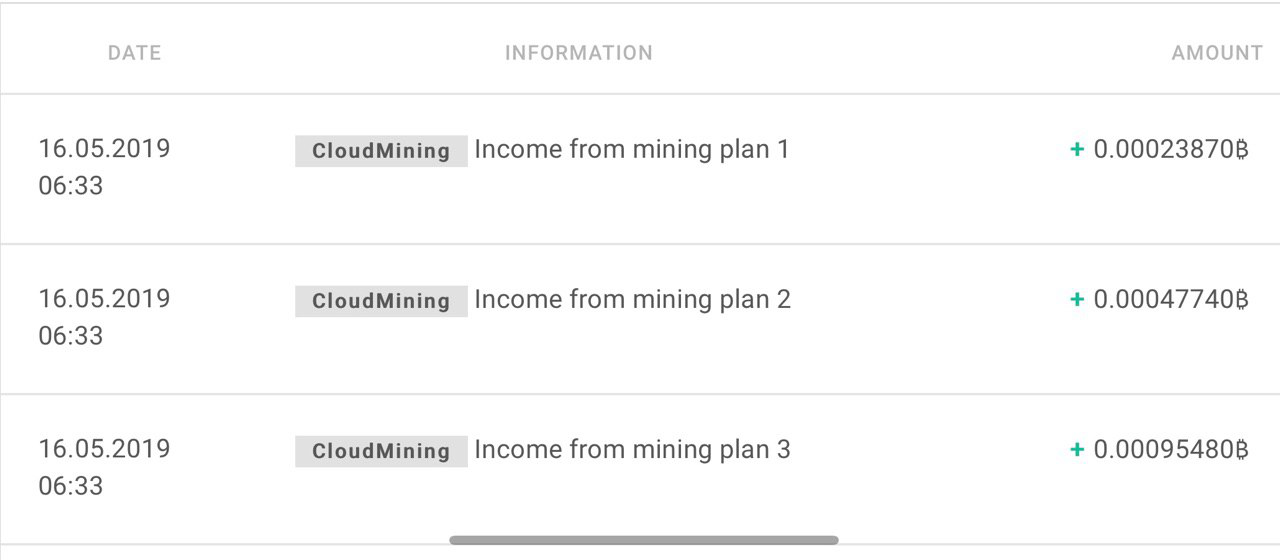
Task: Click the 16.05.2019 date in plan 1 row
Action: [x=104, y=149]
